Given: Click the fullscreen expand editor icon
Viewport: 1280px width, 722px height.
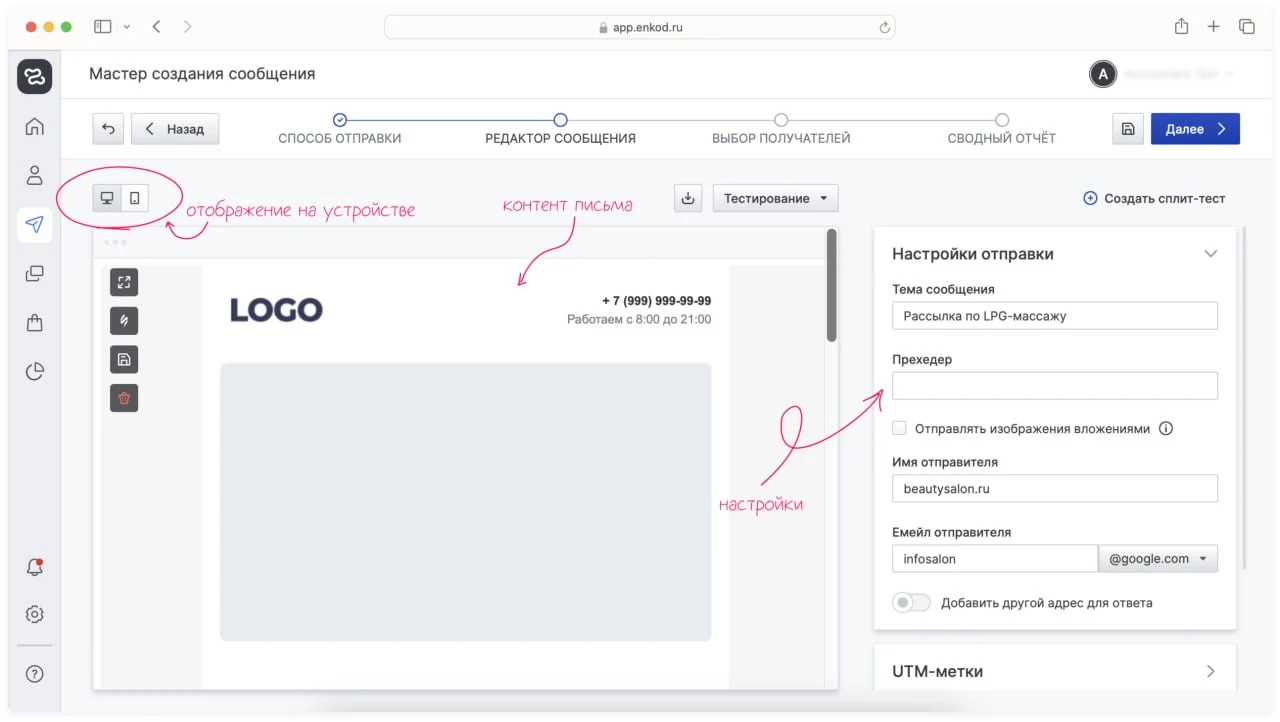Looking at the screenshot, I should pos(124,282).
